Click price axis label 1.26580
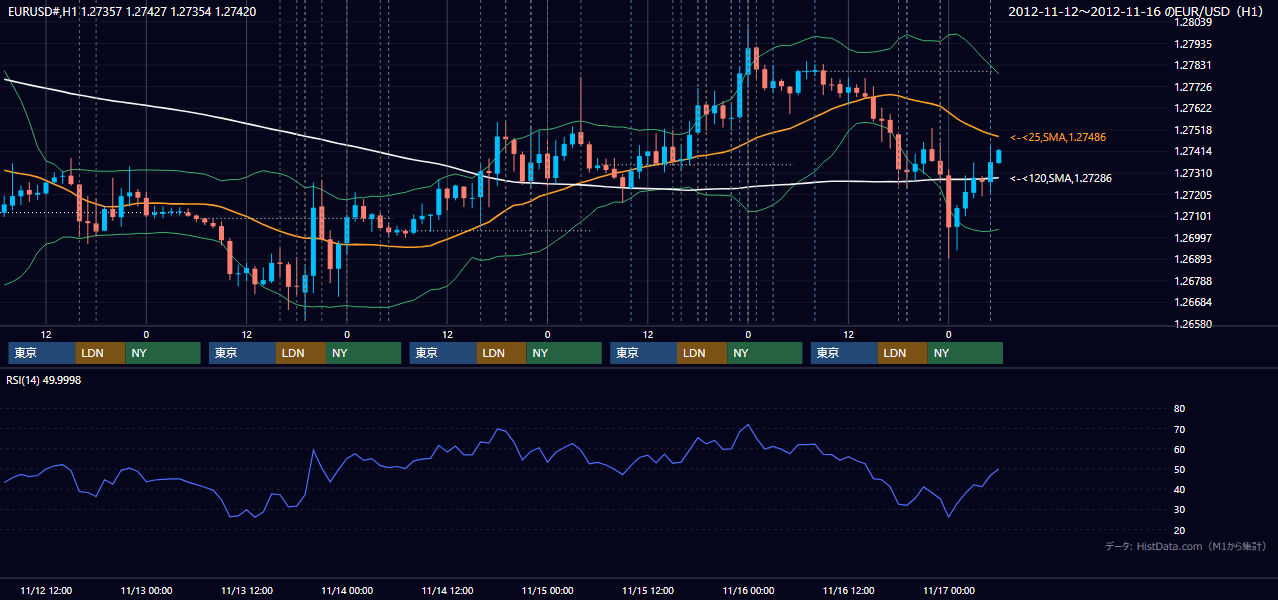This screenshot has width=1278, height=600. coord(1194,324)
